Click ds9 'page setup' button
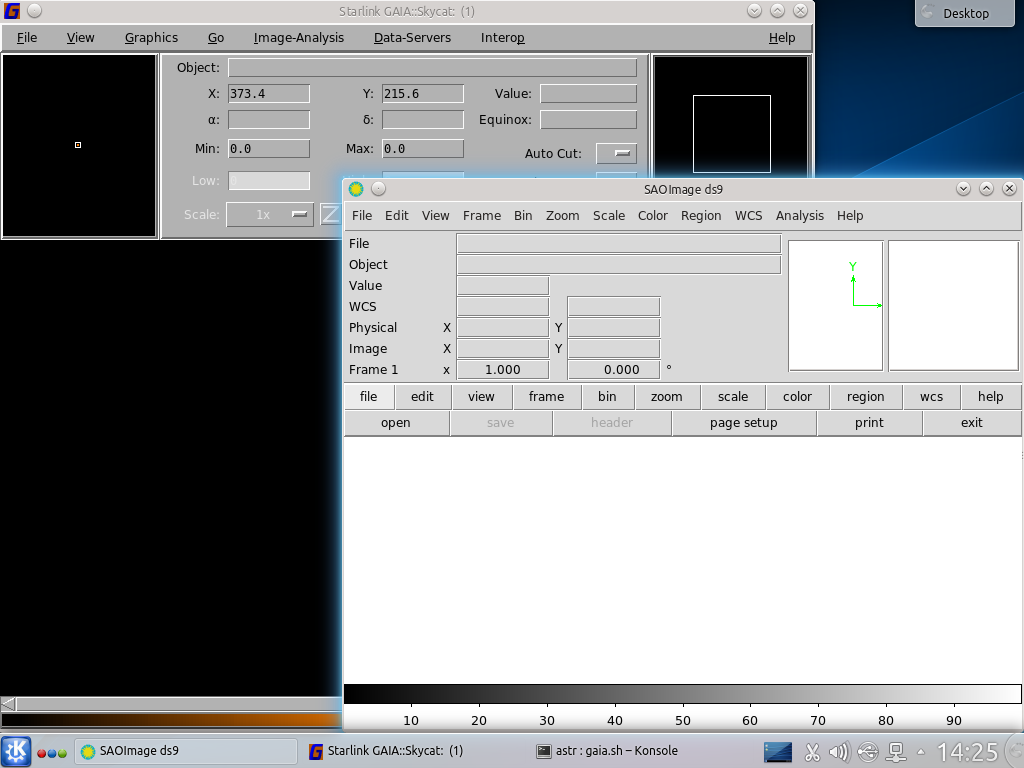This screenshot has width=1024, height=768. point(743,423)
